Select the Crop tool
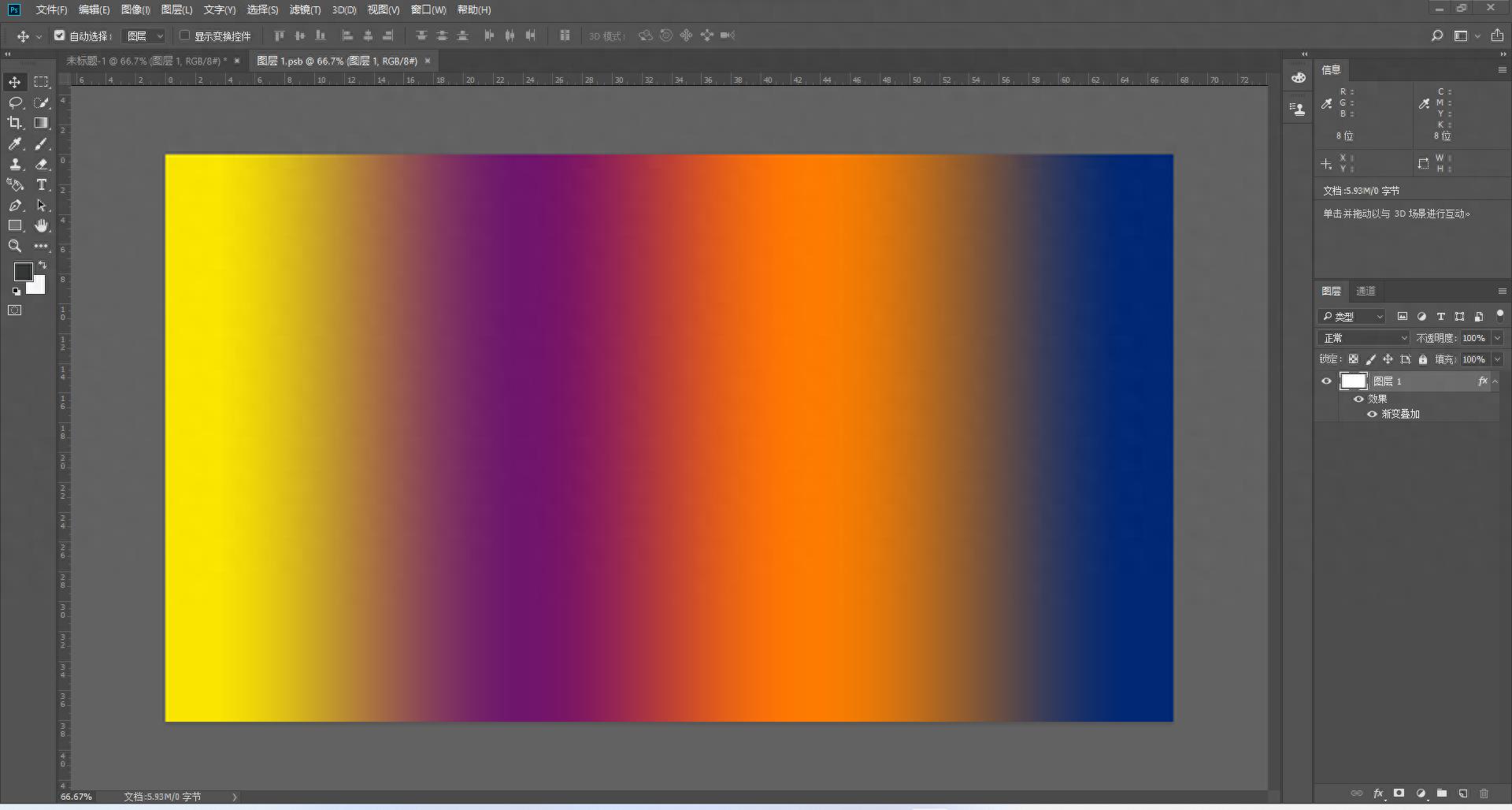This screenshot has width=1512, height=810. pyautogui.click(x=15, y=123)
